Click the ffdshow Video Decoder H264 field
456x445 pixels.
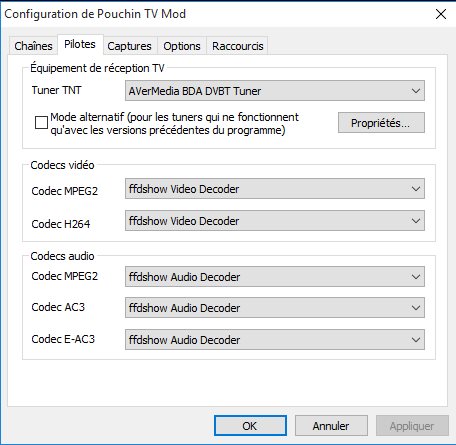coord(275,221)
